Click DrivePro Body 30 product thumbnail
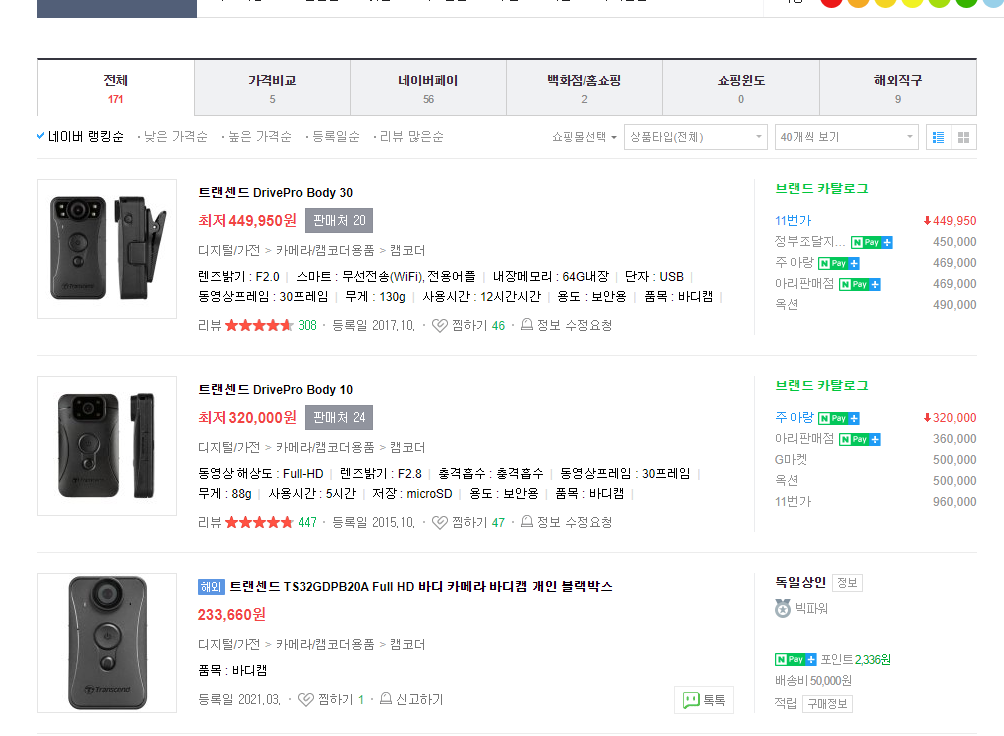Image resolution: width=1004 pixels, height=736 pixels. point(107,249)
